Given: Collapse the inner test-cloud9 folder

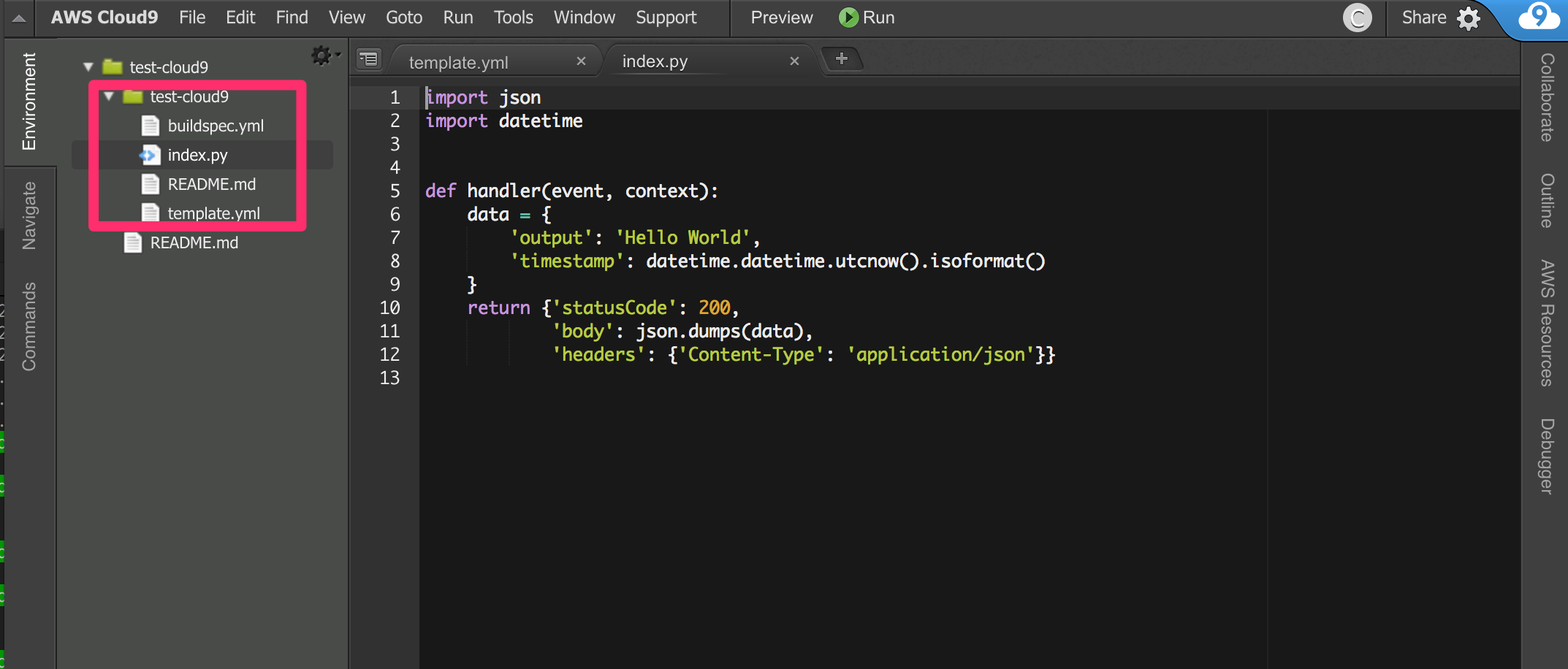Looking at the screenshot, I should pyautogui.click(x=108, y=96).
